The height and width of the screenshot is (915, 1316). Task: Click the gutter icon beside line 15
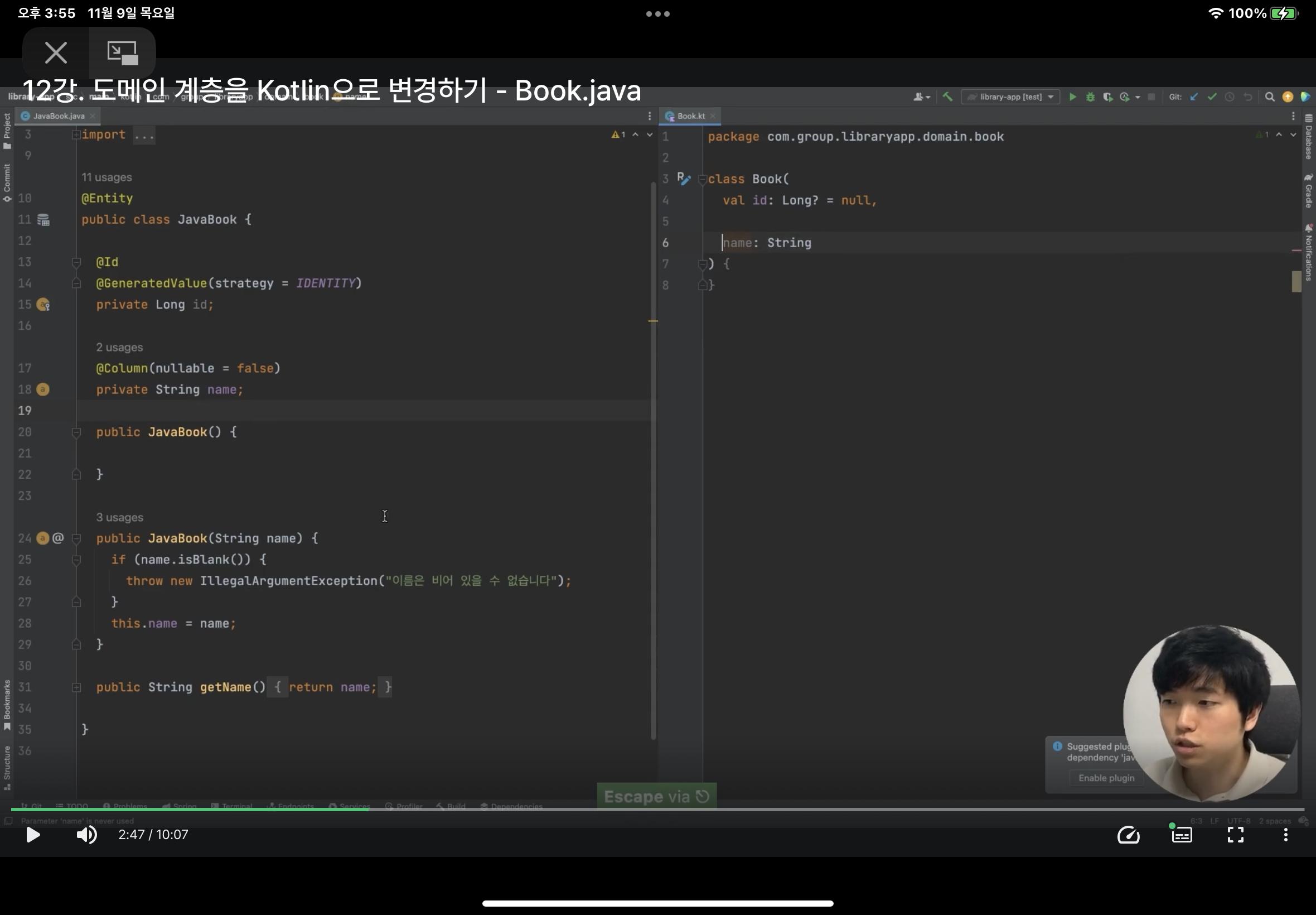43,305
